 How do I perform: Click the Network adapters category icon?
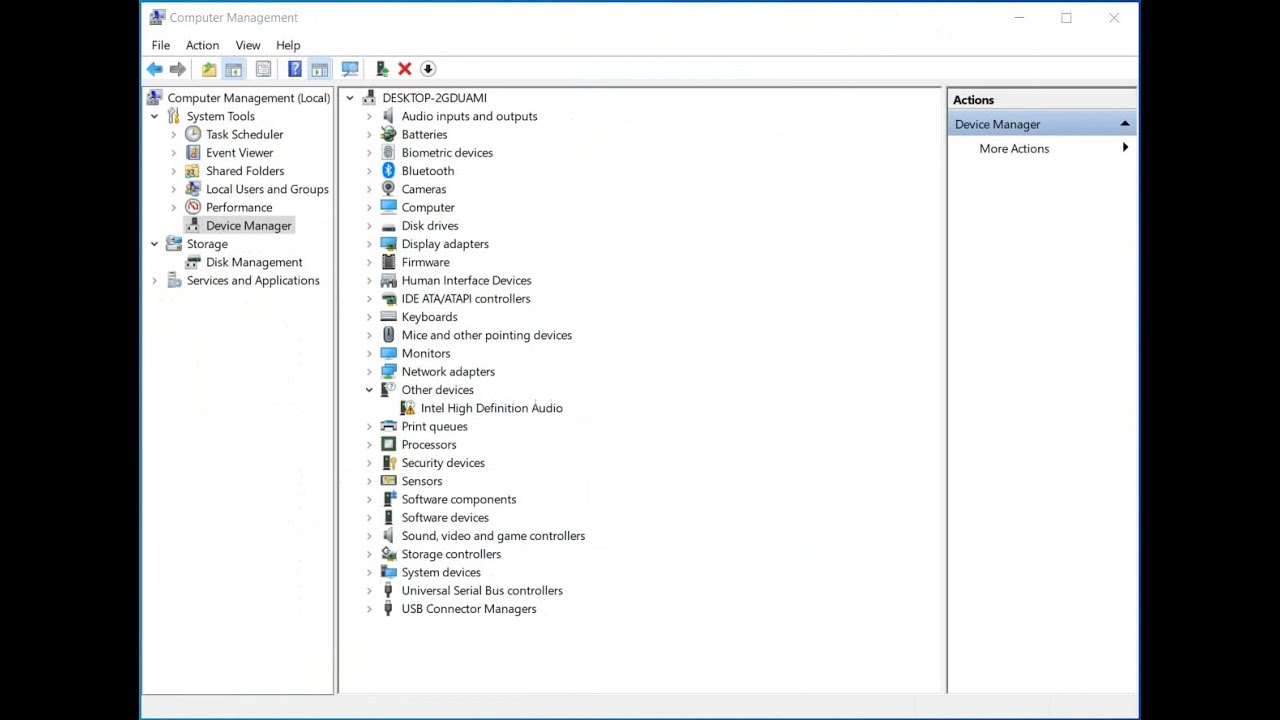(389, 371)
